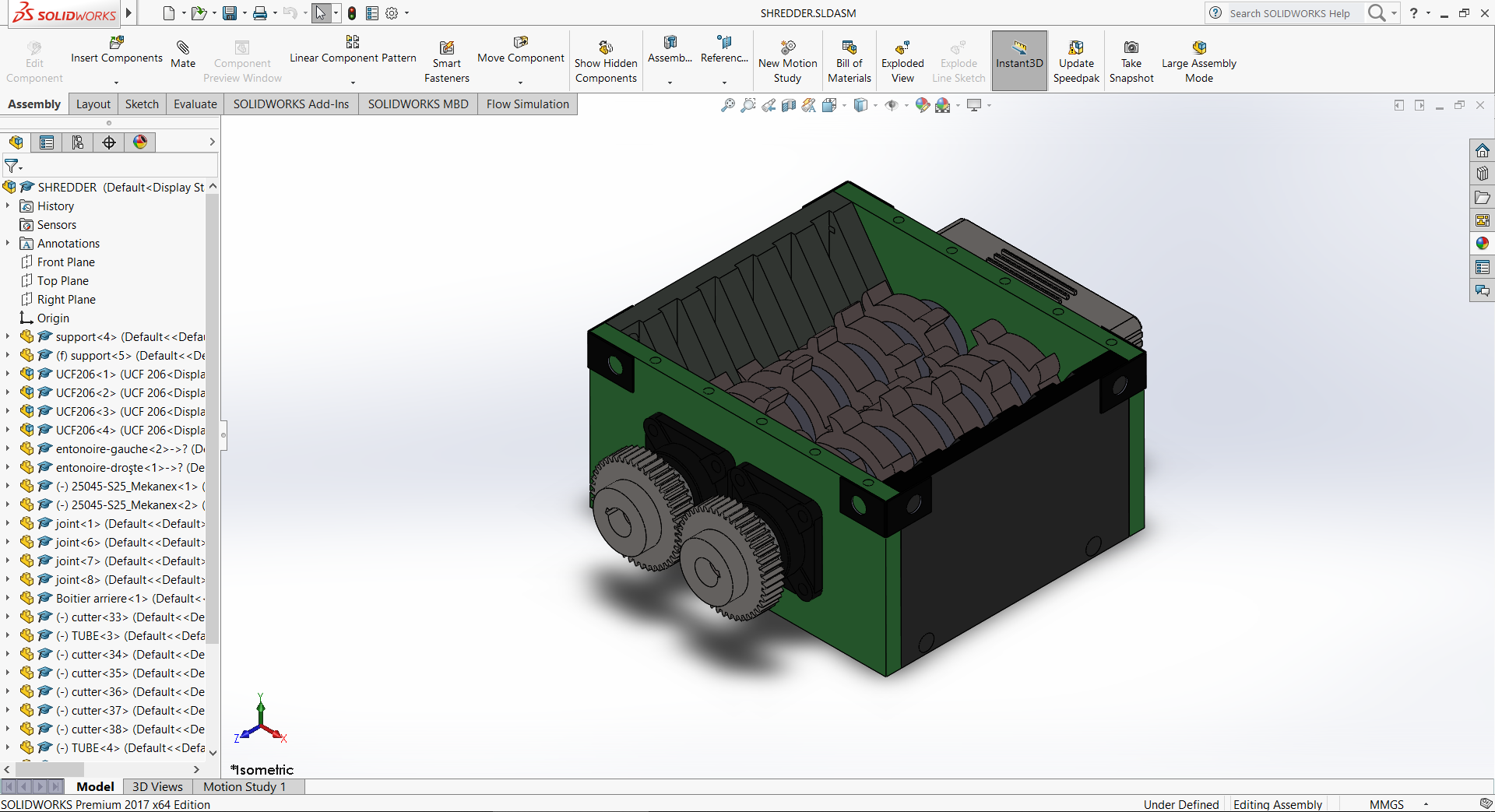
Task: Click the Section View icon
Action: tap(789, 105)
